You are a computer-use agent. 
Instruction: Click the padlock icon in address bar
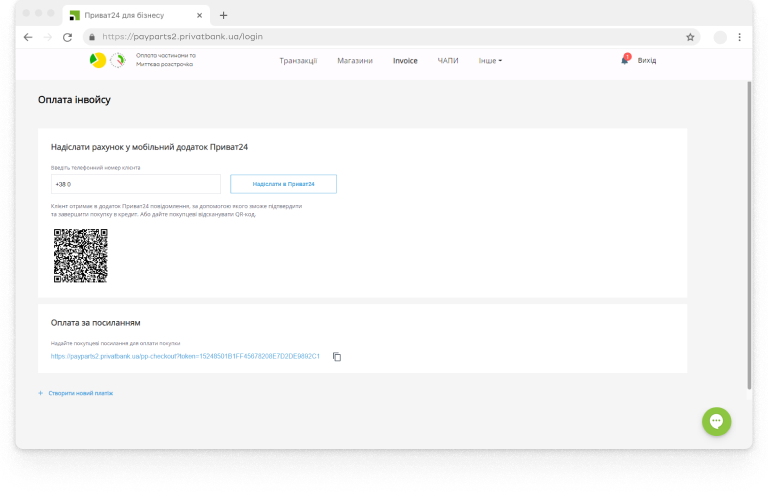pos(91,37)
